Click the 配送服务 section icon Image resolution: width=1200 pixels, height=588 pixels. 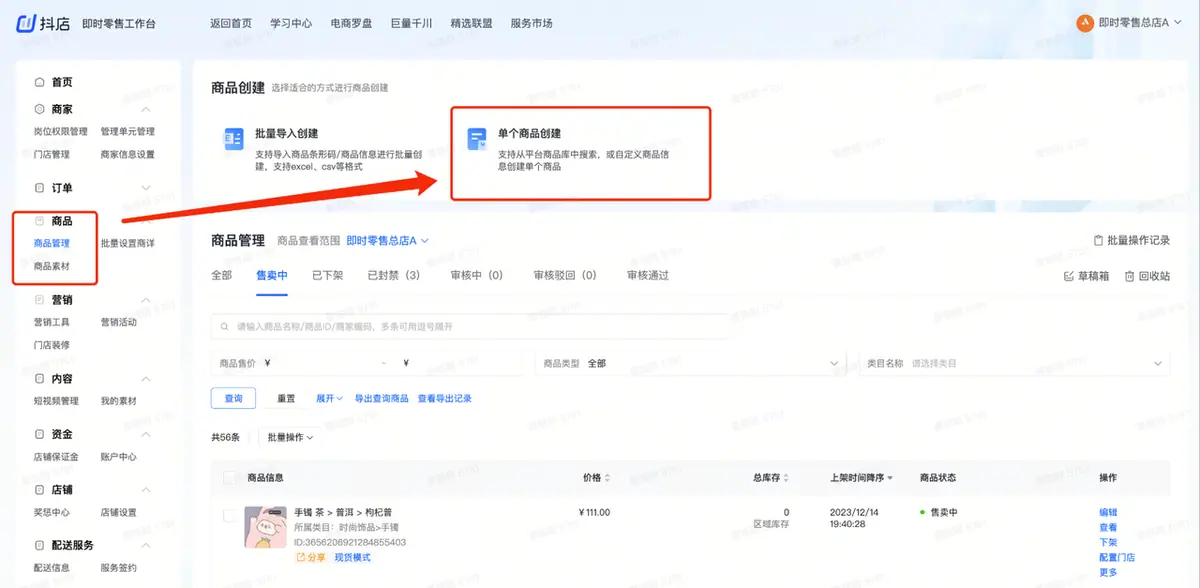(39, 545)
